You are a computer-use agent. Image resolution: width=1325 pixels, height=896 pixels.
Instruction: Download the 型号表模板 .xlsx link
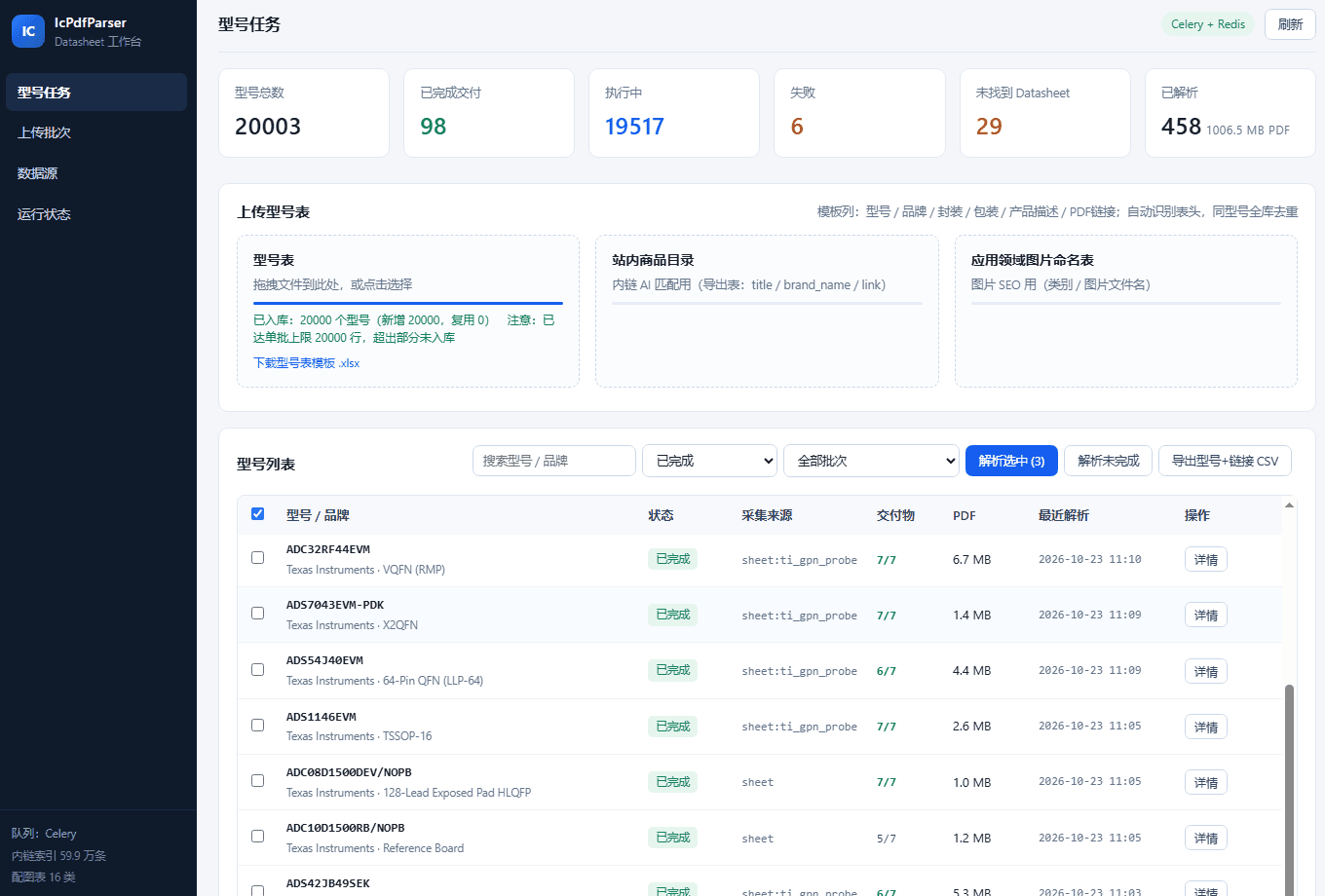point(306,363)
